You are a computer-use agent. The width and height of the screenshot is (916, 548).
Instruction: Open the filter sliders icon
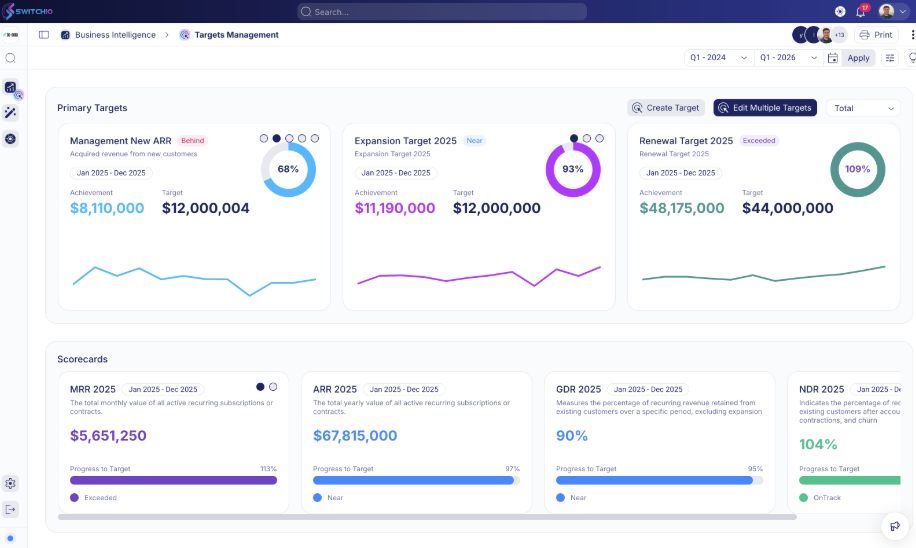(889, 58)
